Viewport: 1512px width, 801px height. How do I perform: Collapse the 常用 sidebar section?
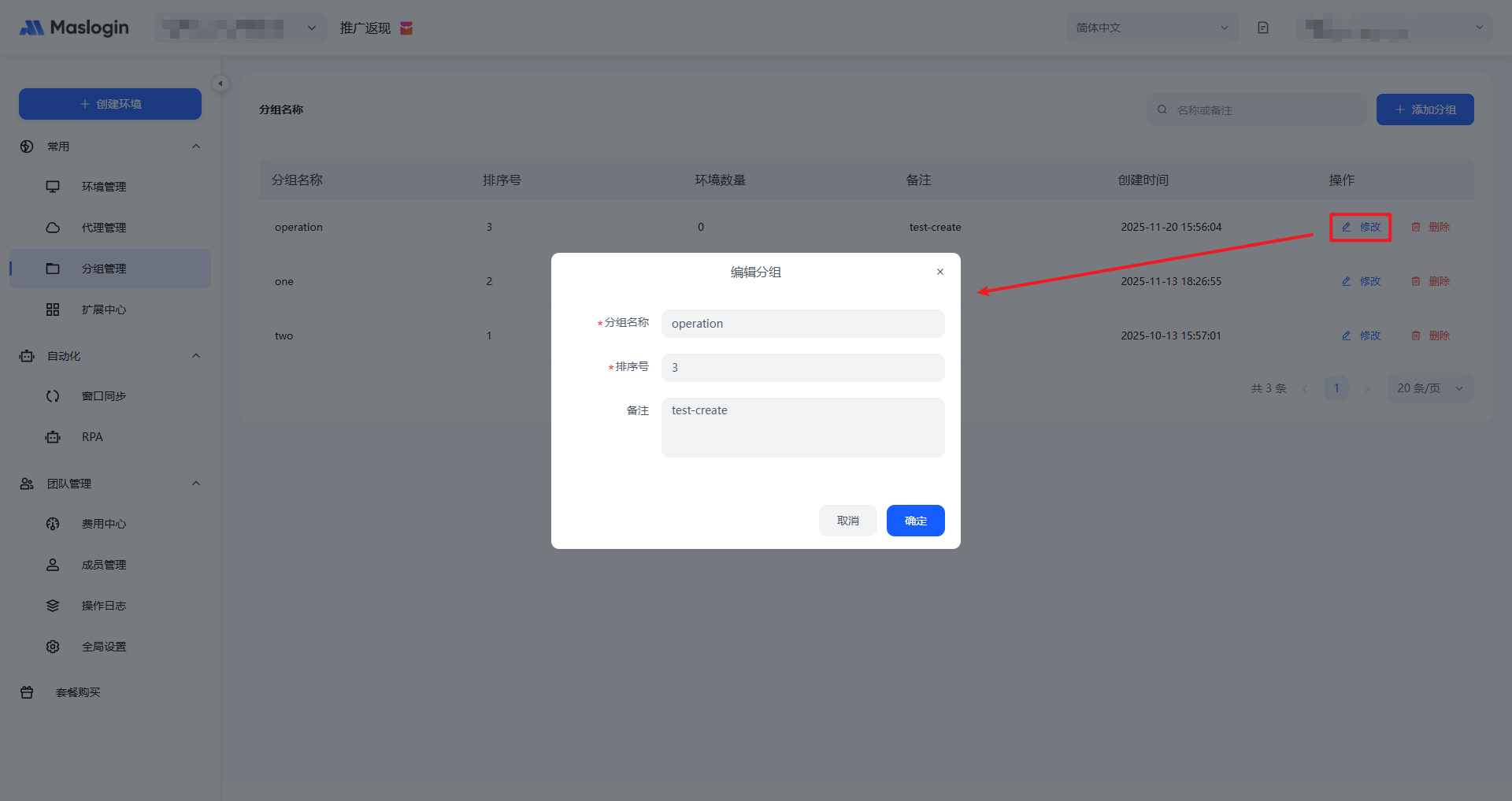(x=196, y=146)
